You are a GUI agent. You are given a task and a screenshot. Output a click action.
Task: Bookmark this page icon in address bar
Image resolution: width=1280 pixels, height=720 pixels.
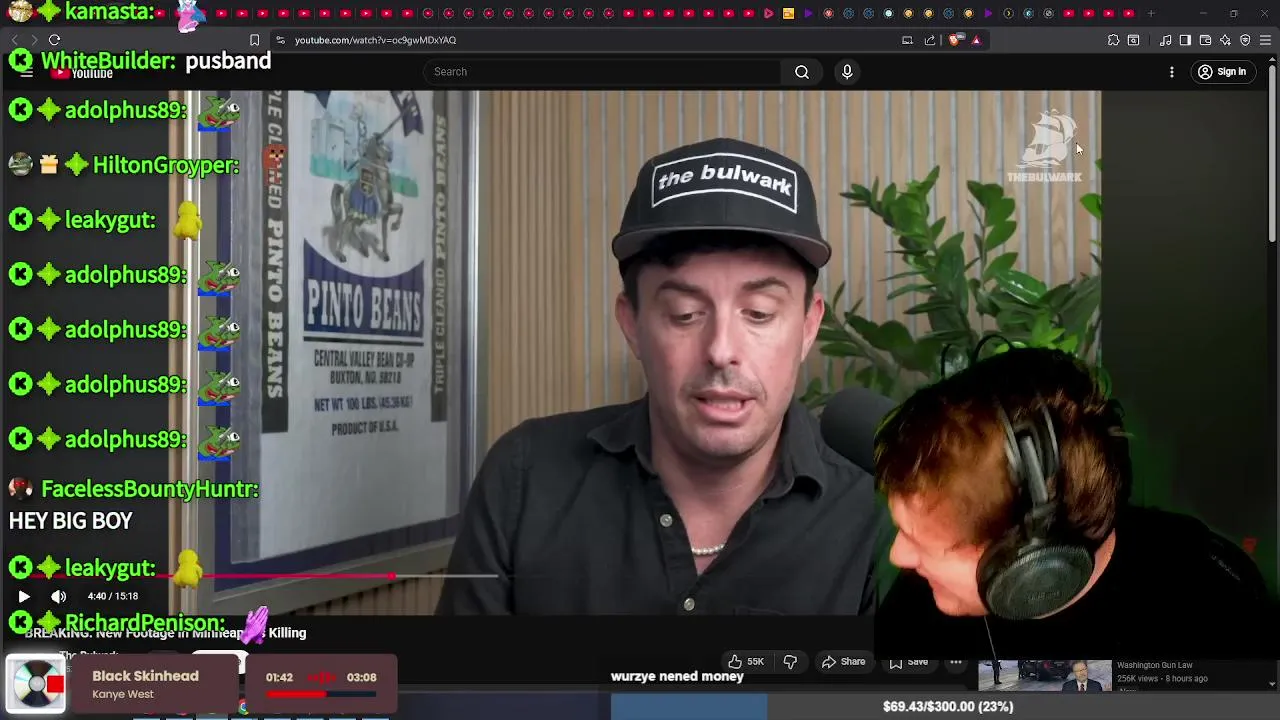point(254,40)
